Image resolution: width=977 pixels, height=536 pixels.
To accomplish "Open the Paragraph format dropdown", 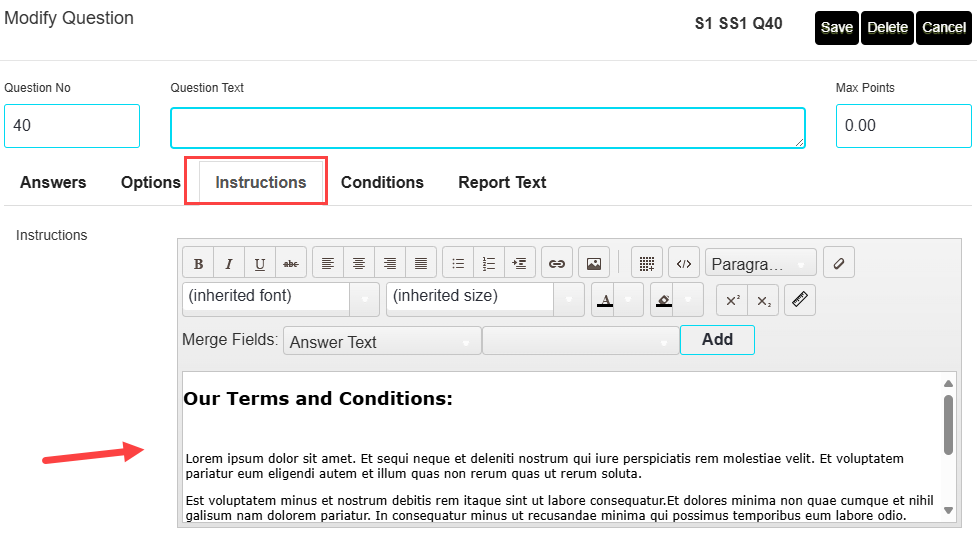I will click(x=760, y=264).
